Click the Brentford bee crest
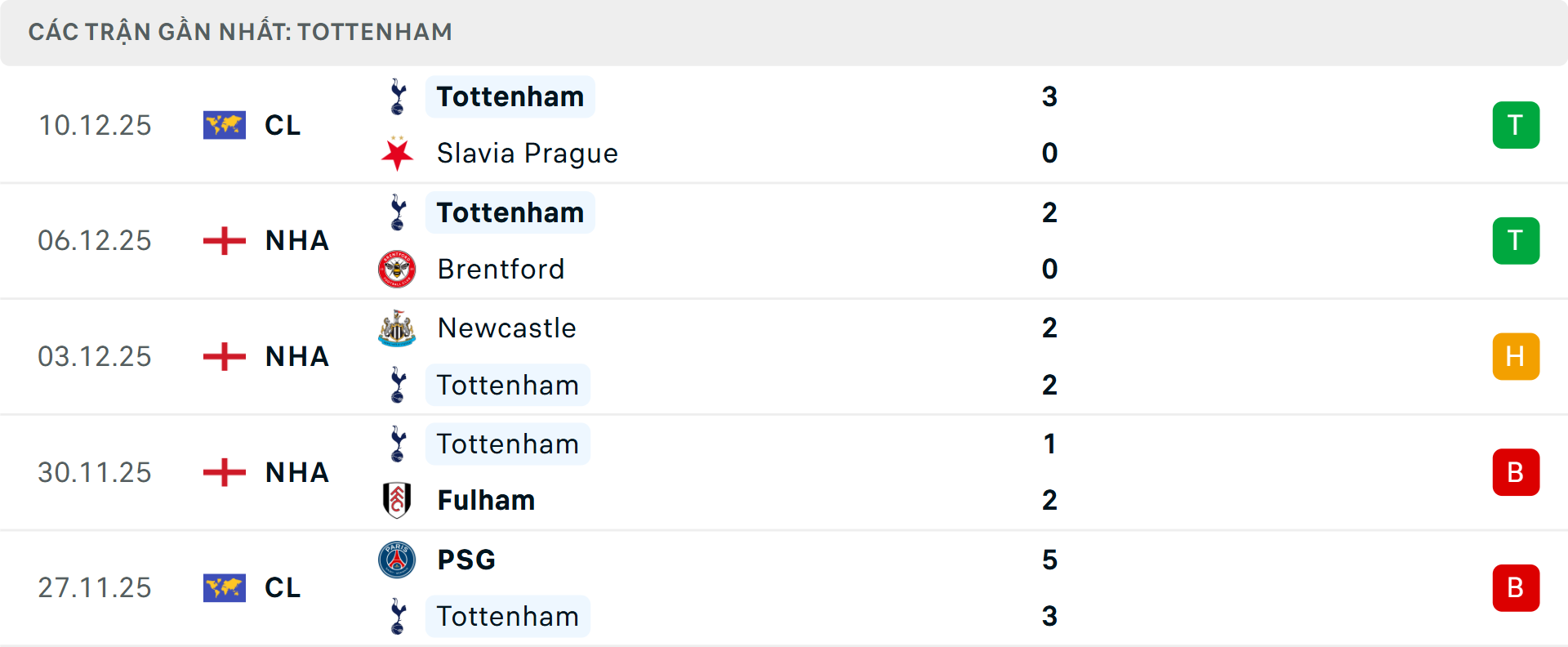Screen dimensions: 1568x647 coord(398,269)
